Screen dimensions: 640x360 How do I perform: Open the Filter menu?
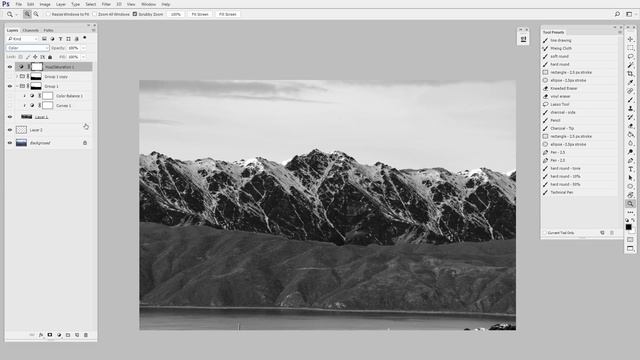[x=106, y=4]
